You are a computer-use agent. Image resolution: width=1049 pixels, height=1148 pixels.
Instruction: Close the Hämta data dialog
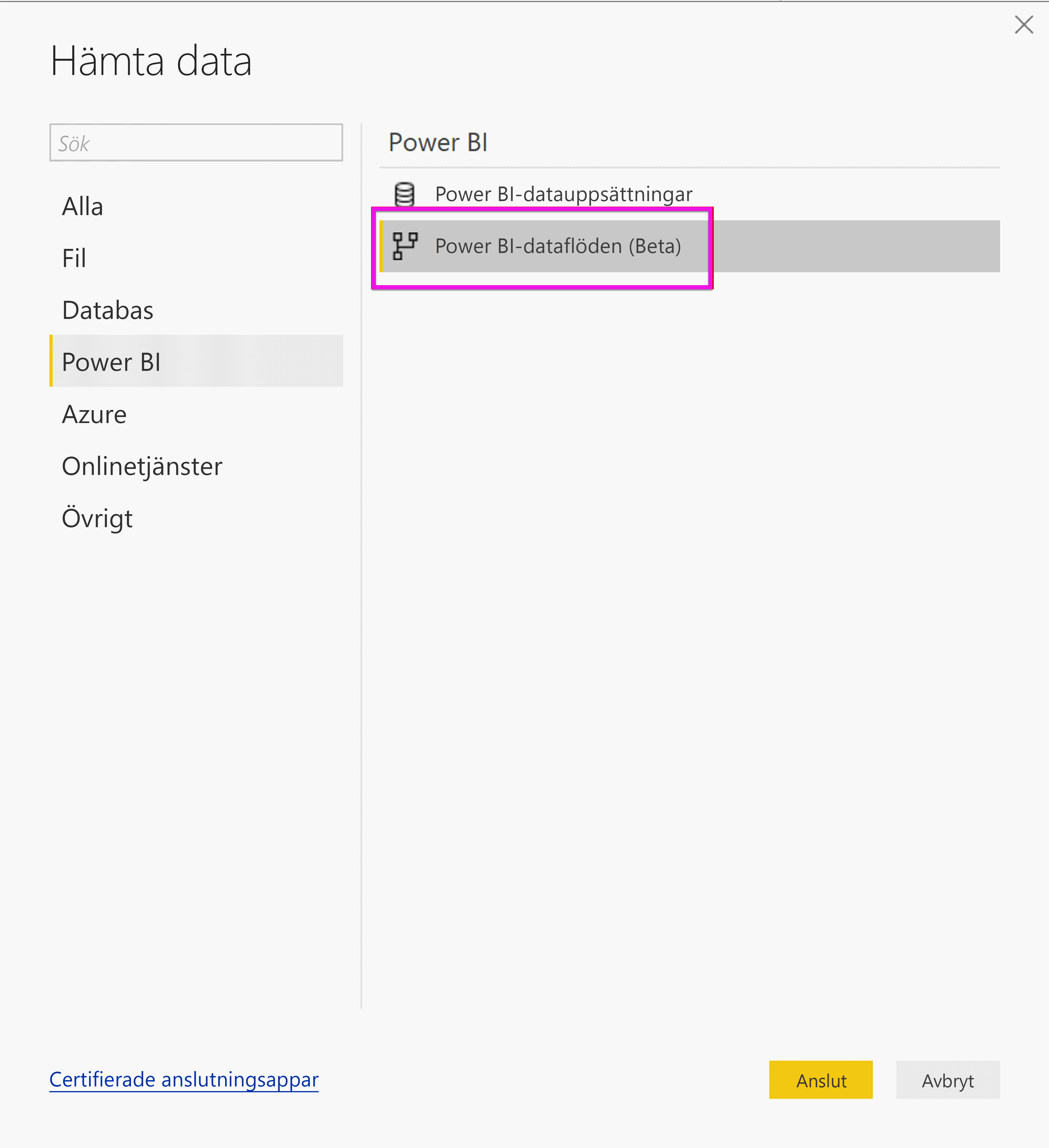(x=1023, y=24)
